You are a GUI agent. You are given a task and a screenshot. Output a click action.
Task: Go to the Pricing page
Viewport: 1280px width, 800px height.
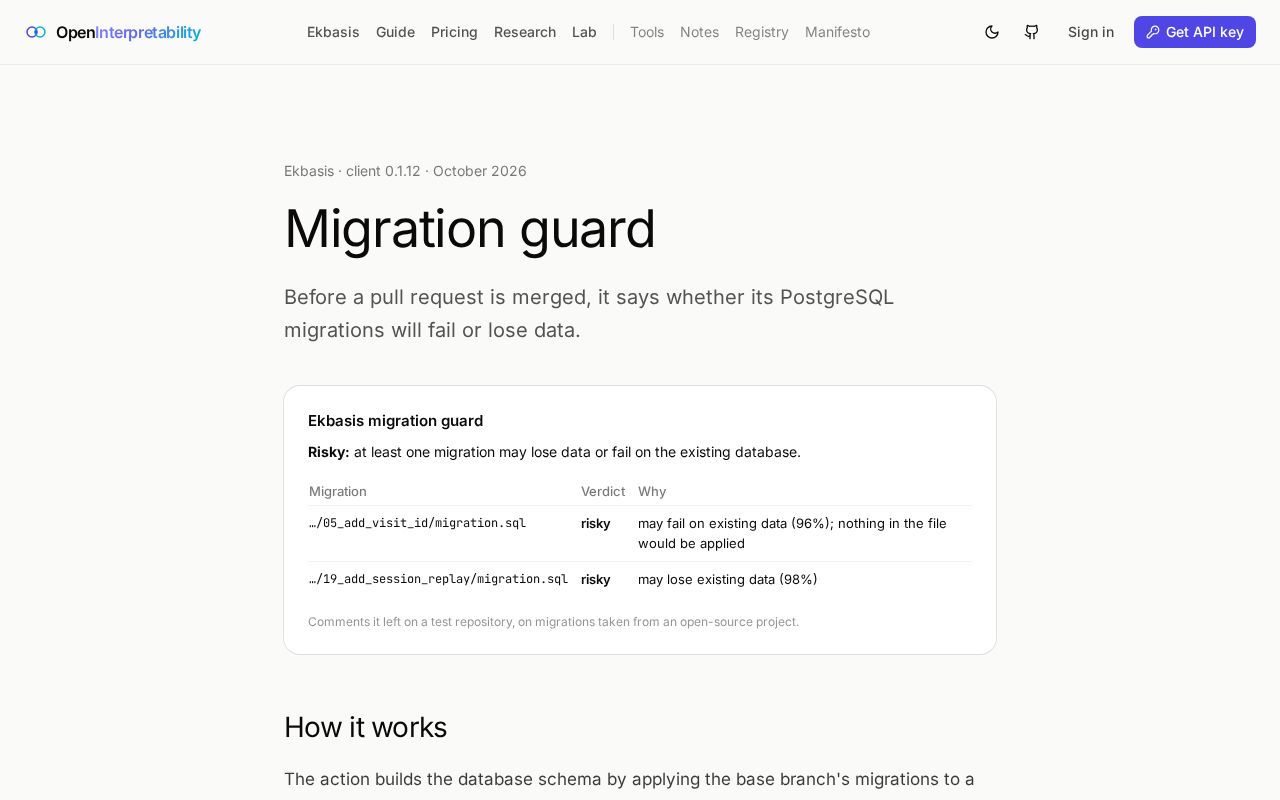(x=454, y=32)
